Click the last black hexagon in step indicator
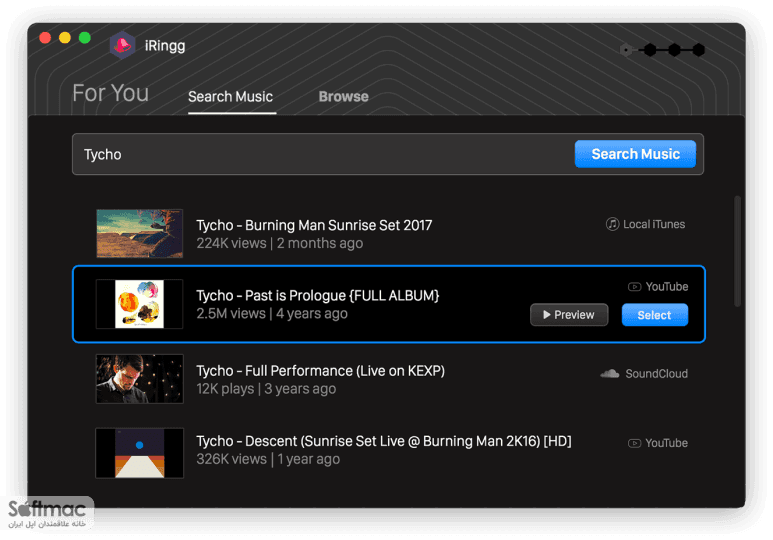773x540 pixels. tap(699, 50)
